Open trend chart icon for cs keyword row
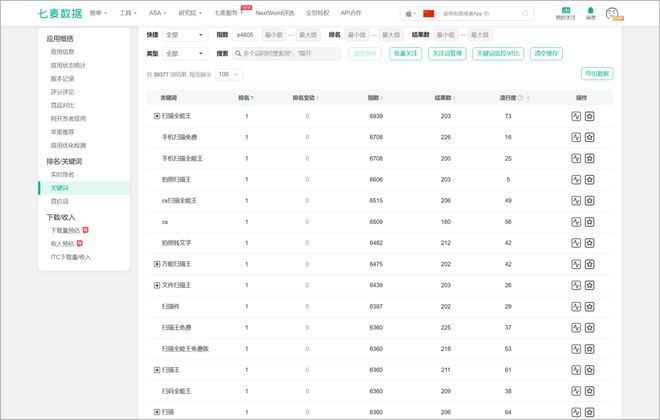The height and width of the screenshot is (420, 660). coord(576,222)
